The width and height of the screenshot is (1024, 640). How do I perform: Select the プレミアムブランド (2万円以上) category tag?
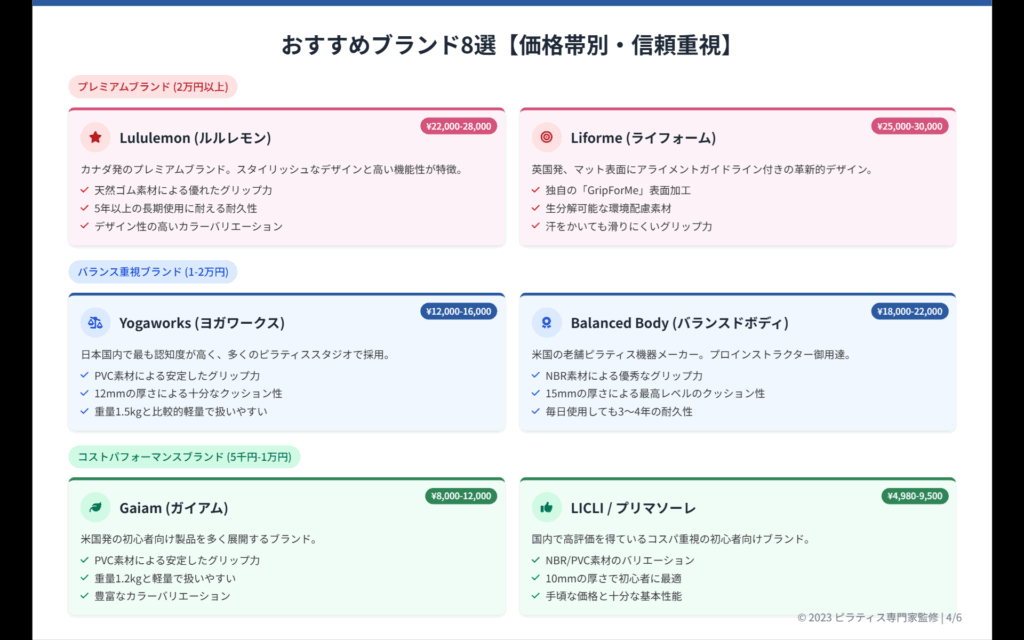pos(152,87)
